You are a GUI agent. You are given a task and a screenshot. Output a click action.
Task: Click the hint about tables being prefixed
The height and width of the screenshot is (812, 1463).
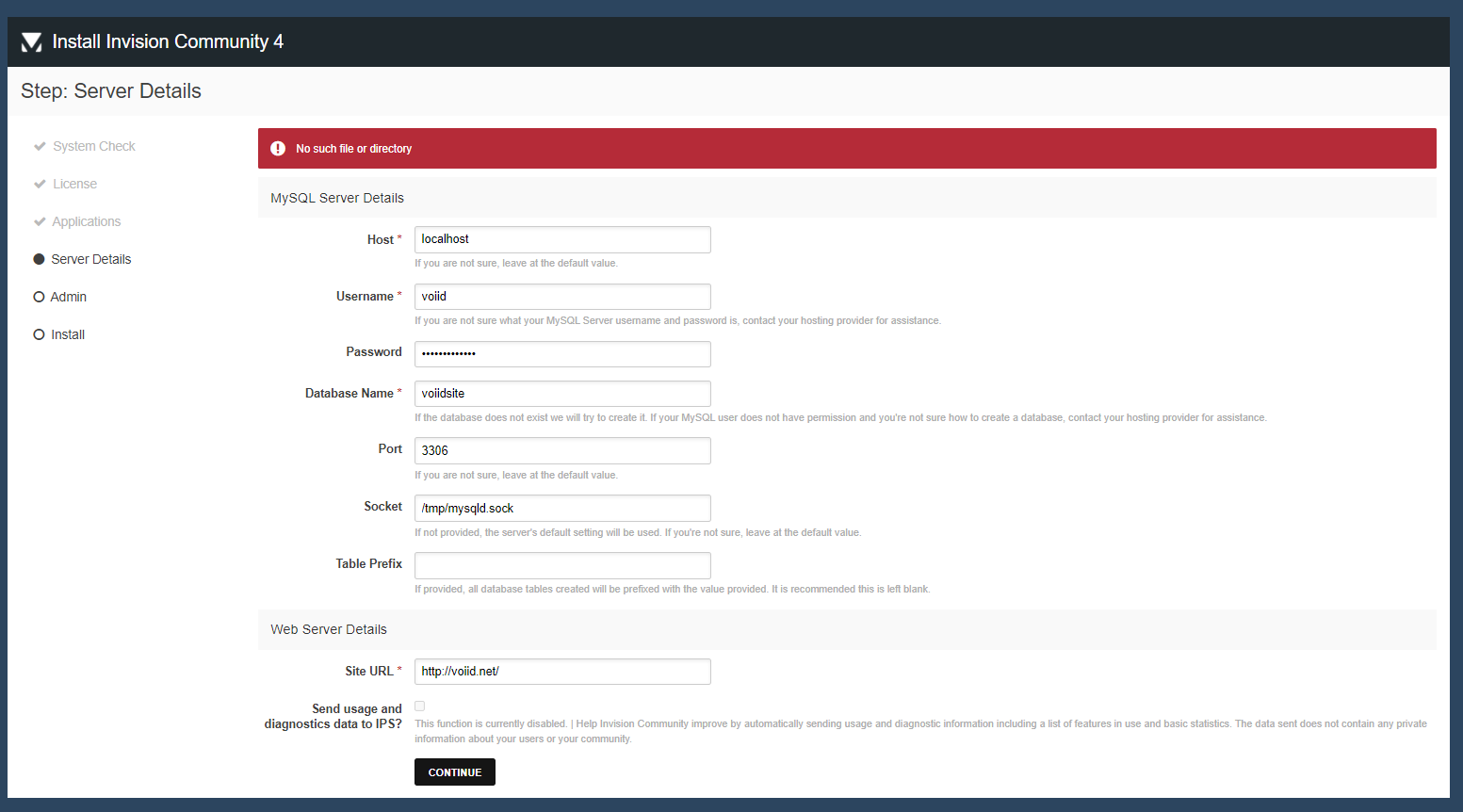point(673,589)
